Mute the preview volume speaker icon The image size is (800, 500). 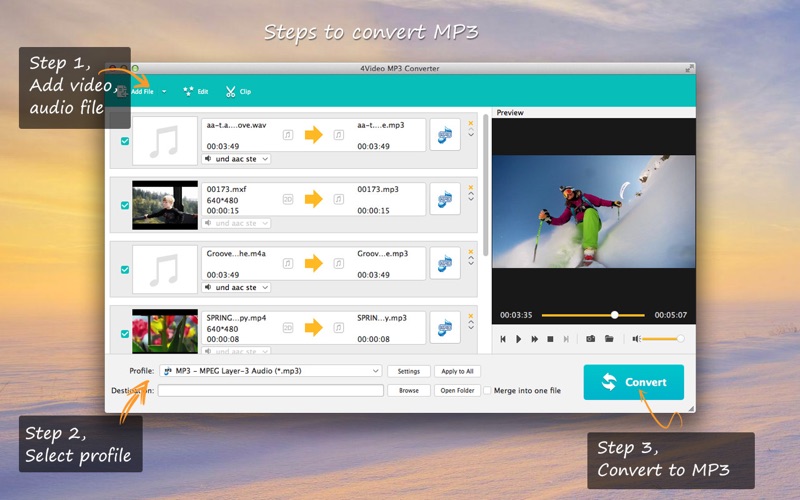[x=636, y=339]
